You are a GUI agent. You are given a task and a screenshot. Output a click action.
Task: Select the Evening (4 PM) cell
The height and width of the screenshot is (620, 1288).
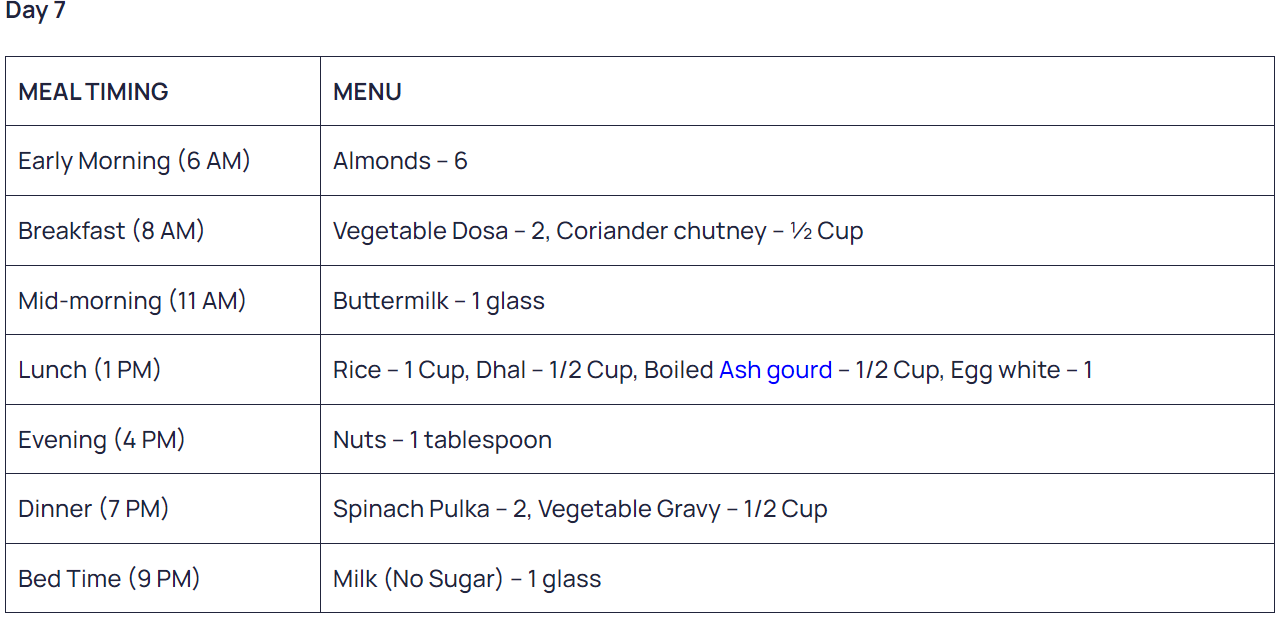(x=163, y=439)
